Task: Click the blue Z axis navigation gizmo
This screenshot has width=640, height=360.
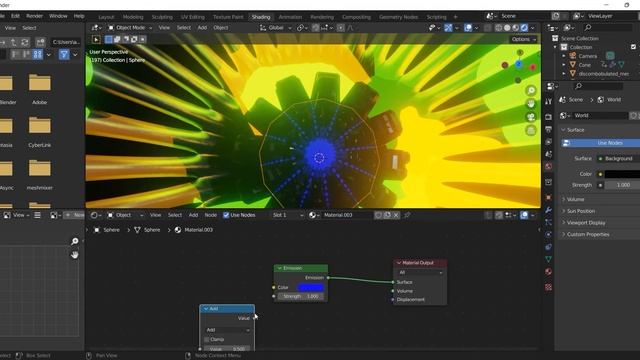Action: click(x=519, y=64)
